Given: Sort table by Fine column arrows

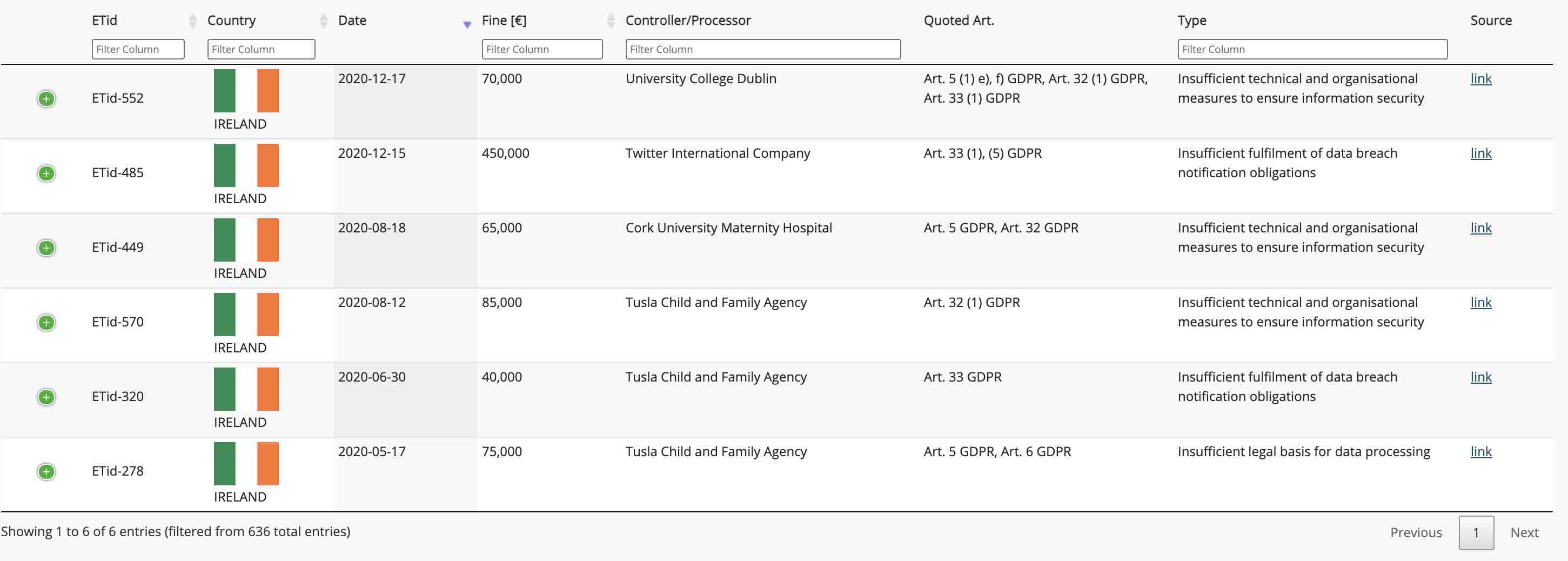Looking at the screenshot, I should (611, 21).
